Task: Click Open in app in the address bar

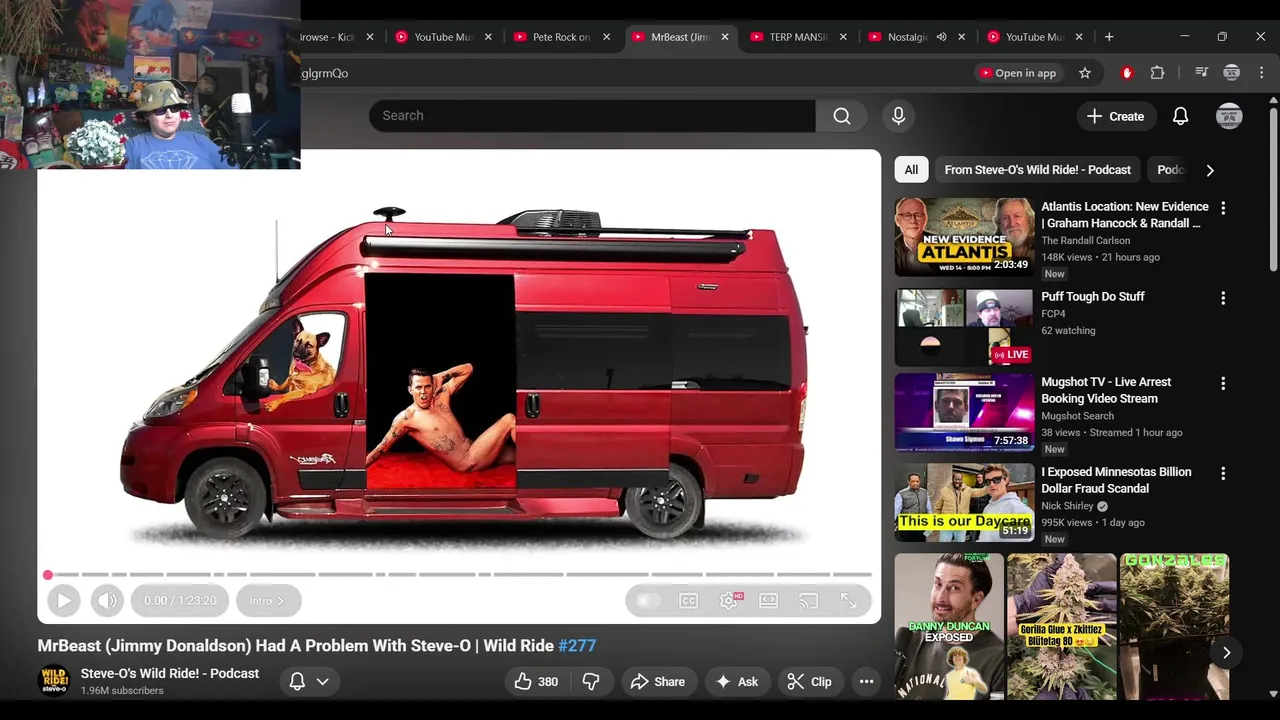Action: pos(1018,73)
